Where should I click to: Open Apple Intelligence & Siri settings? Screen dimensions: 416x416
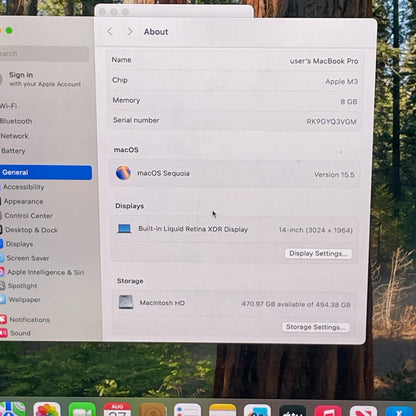click(45, 272)
